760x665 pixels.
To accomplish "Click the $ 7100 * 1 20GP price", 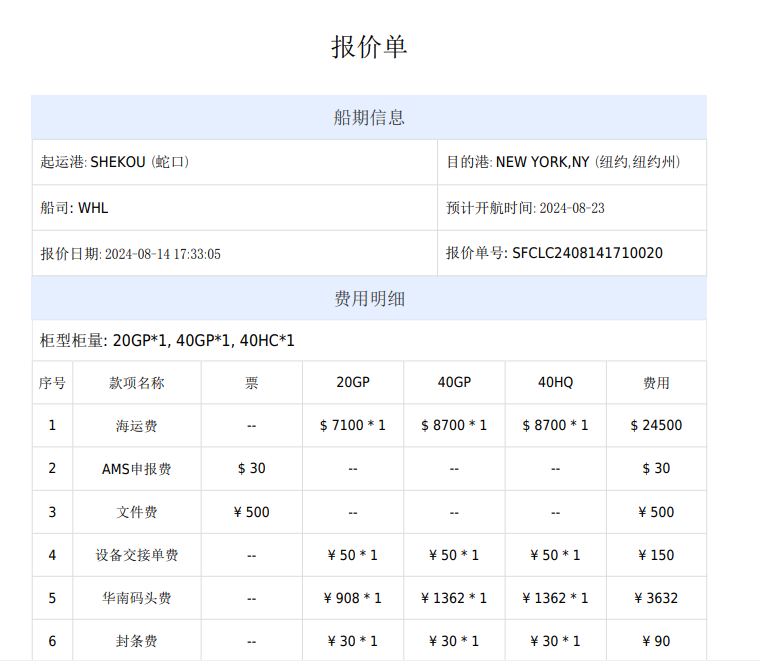I will (x=353, y=426).
